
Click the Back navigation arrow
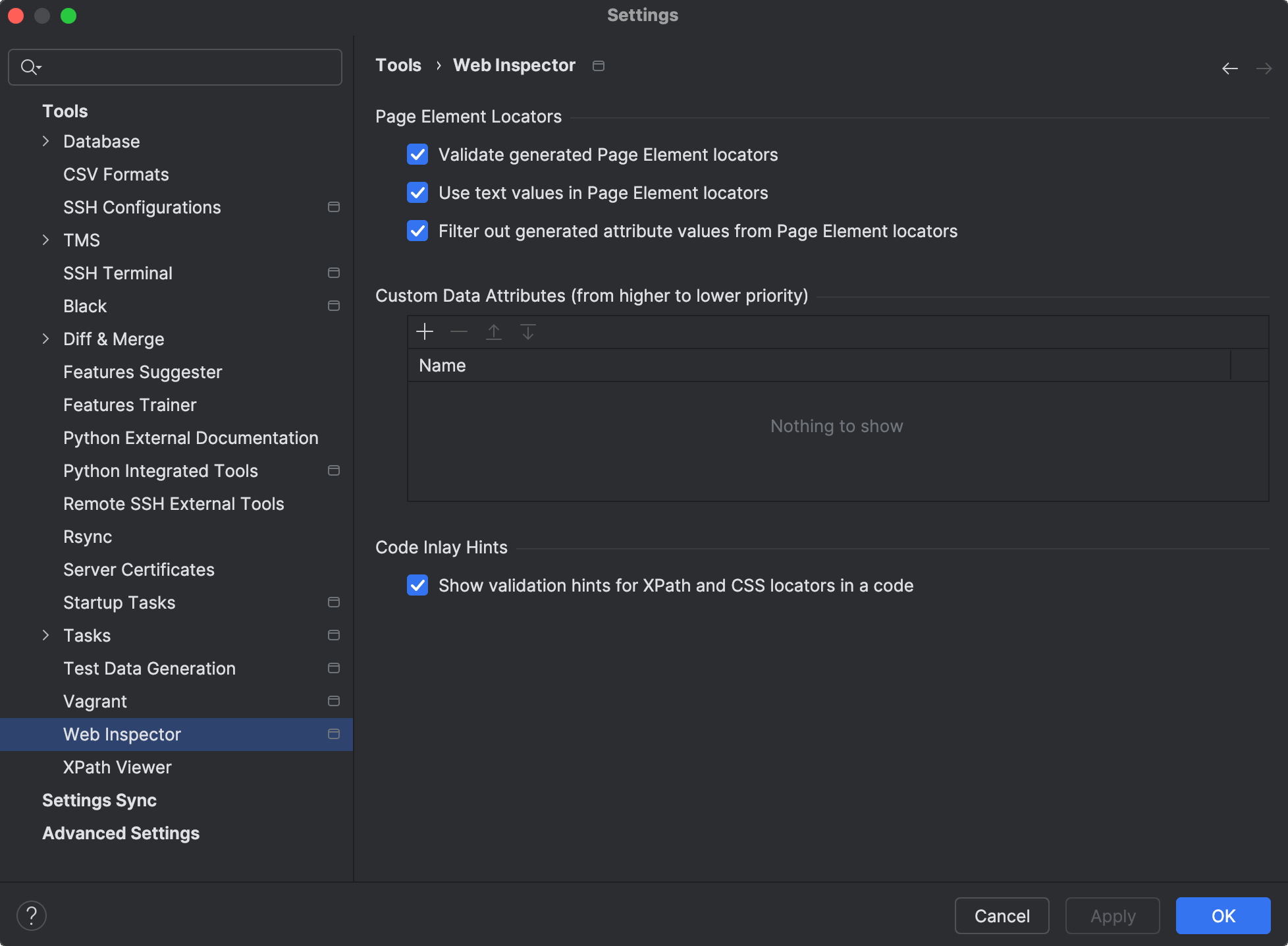(1229, 69)
